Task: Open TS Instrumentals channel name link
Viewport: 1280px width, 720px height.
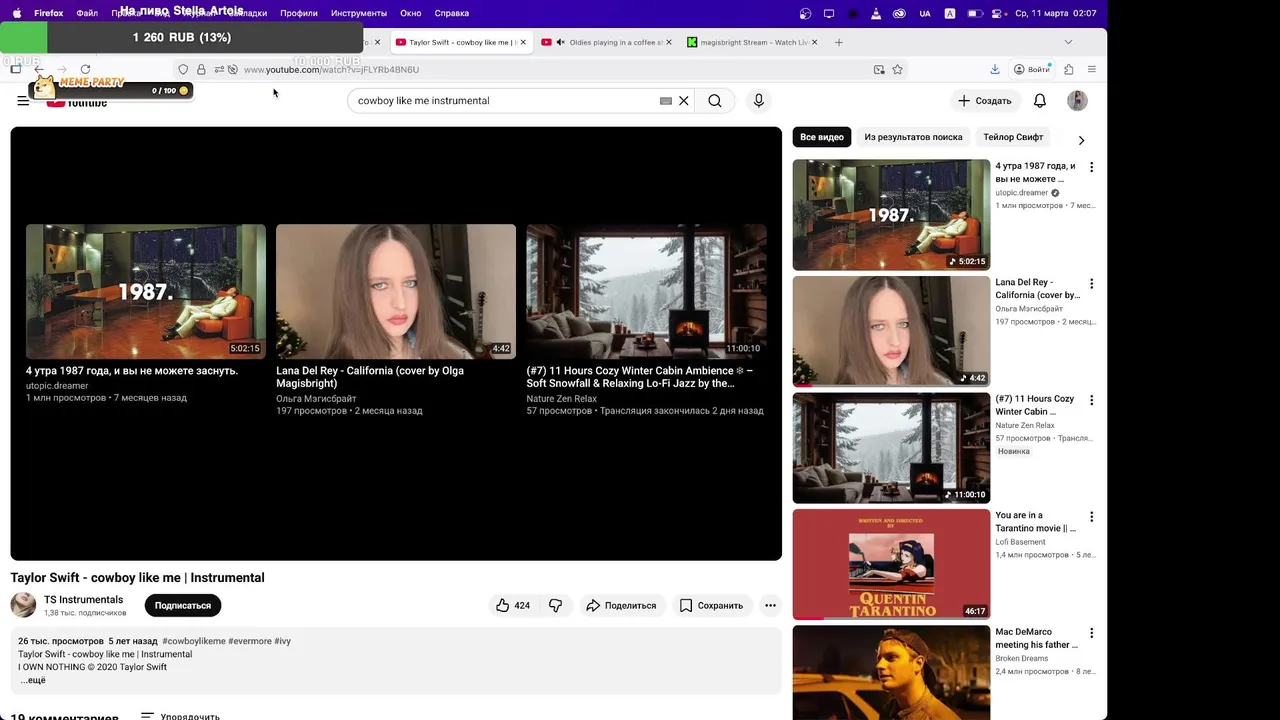Action: click(x=83, y=600)
